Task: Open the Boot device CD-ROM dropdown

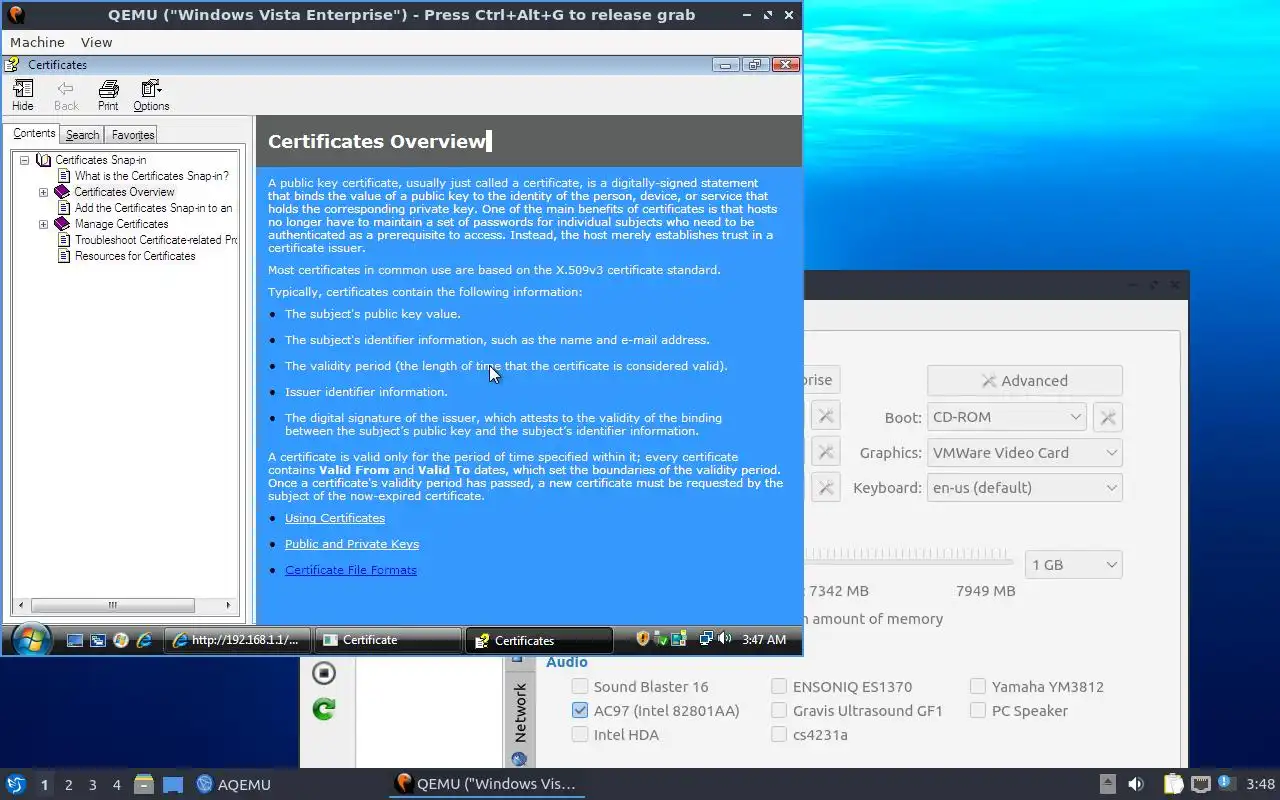Action: coord(1007,417)
